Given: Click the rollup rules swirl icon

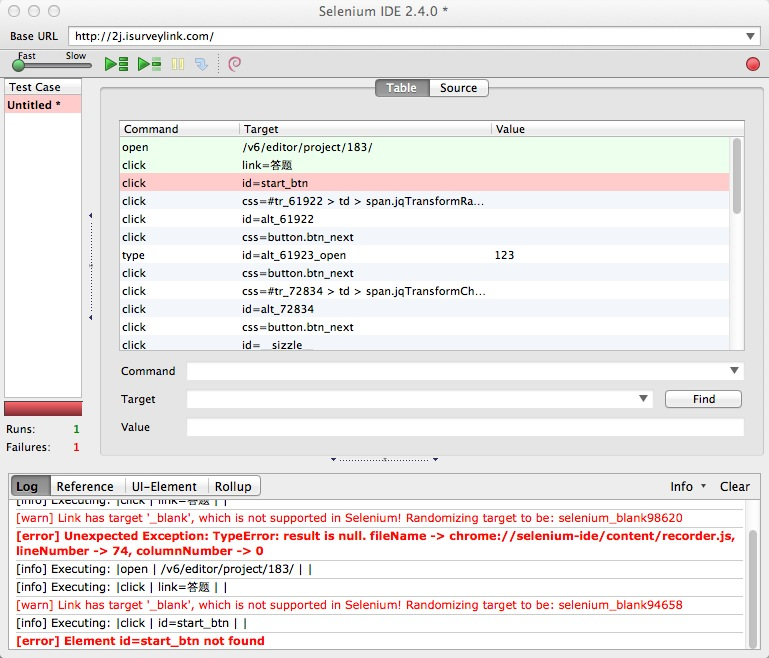Looking at the screenshot, I should (x=234, y=64).
